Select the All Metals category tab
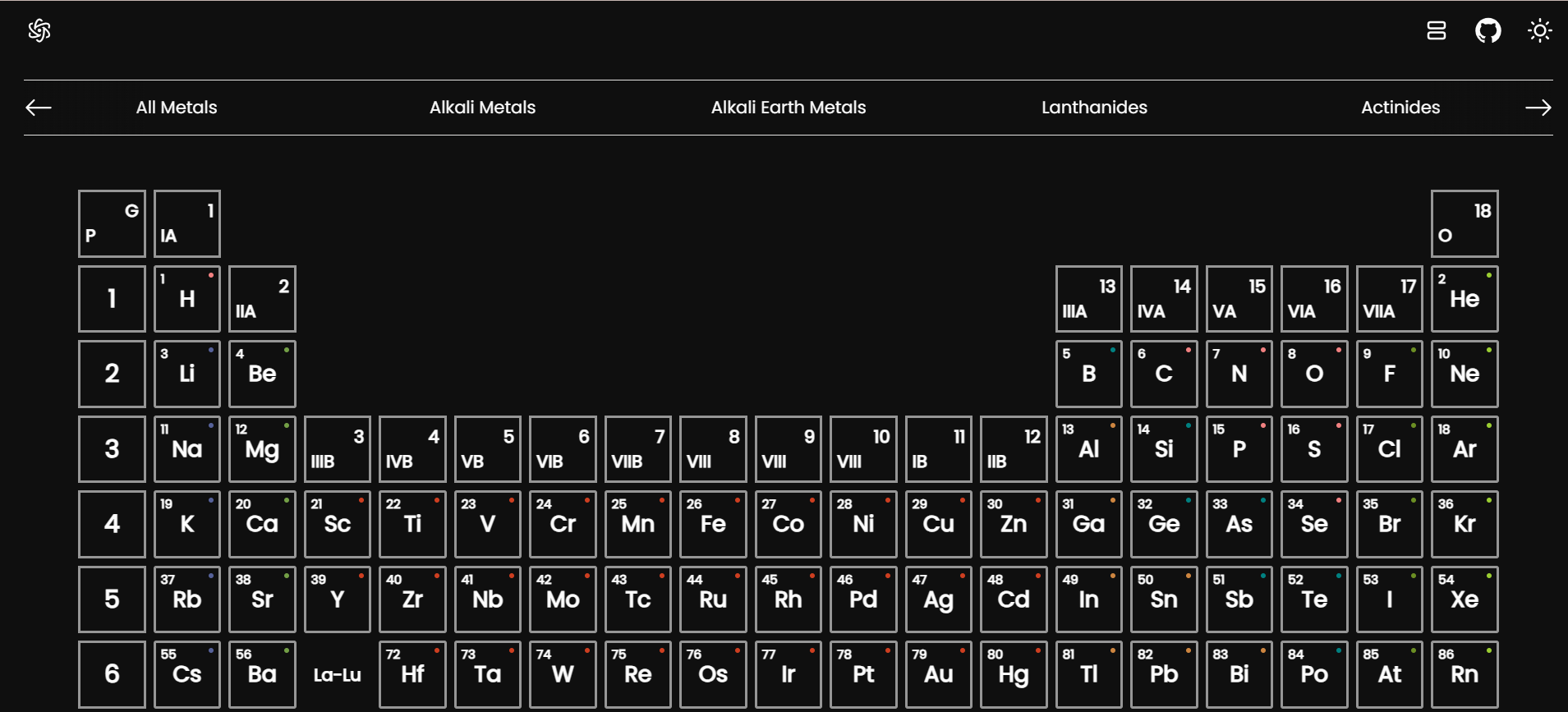Screen dimensions: 1568x712 (177, 108)
